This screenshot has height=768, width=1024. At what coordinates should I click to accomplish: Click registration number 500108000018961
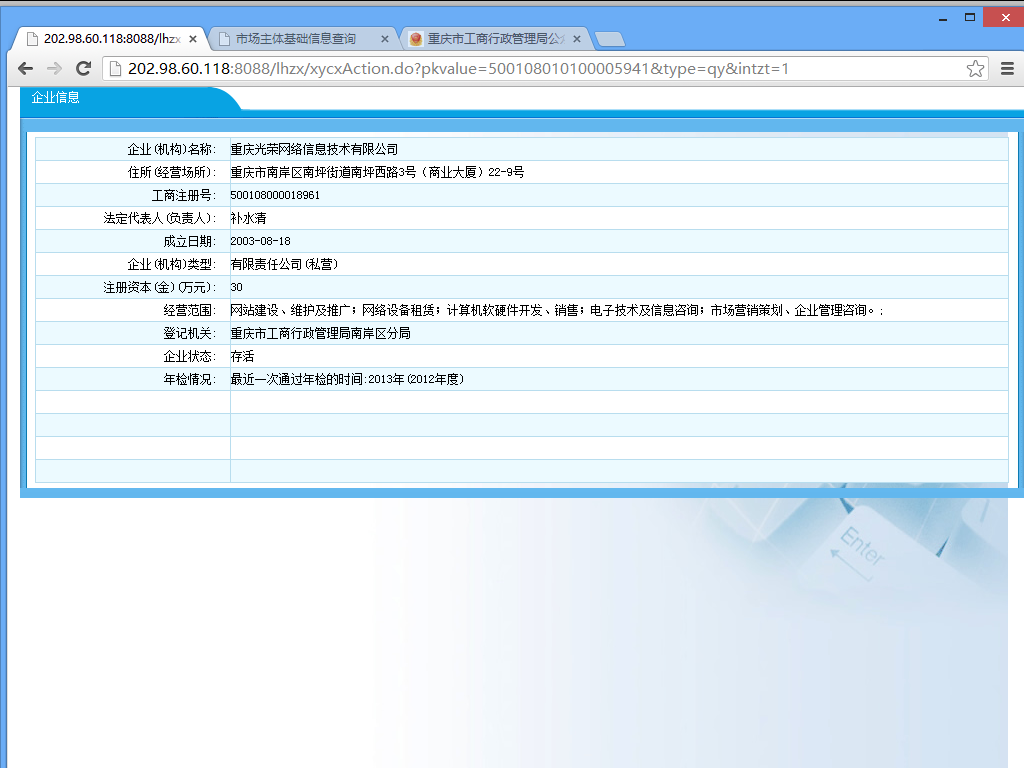(x=275, y=195)
